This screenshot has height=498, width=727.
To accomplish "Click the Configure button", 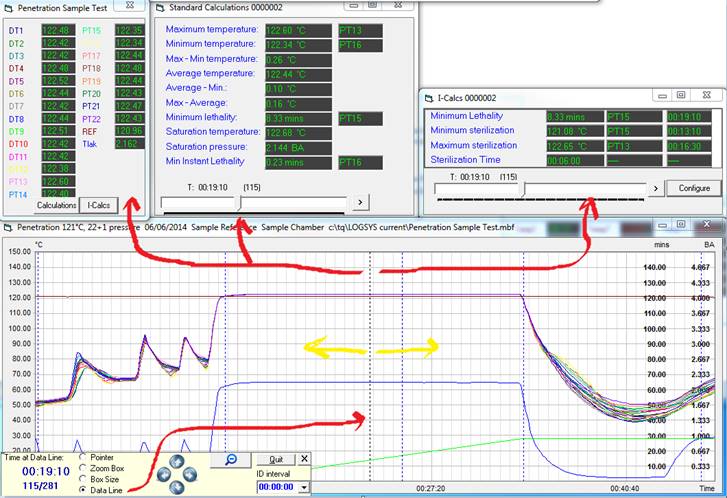I will point(694,188).
